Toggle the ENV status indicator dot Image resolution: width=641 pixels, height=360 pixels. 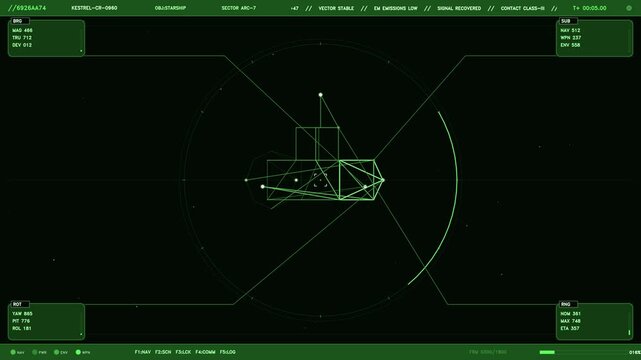coord(56,352)
